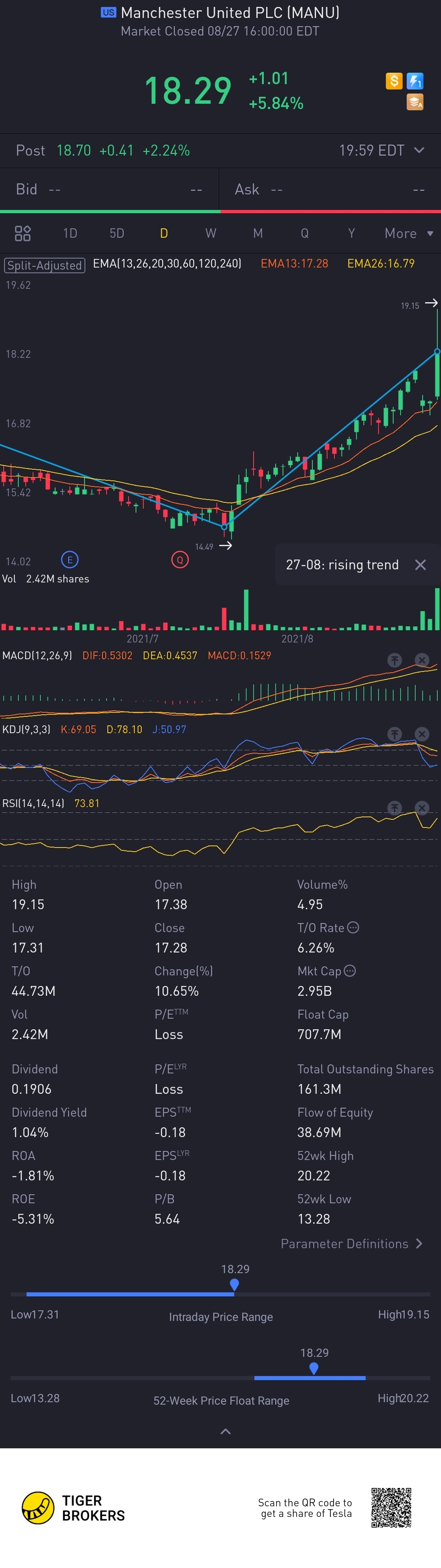This screenshot has width=441, height=1568.
Task: Open the EMA parameter settings label
Action: (167, 263)
